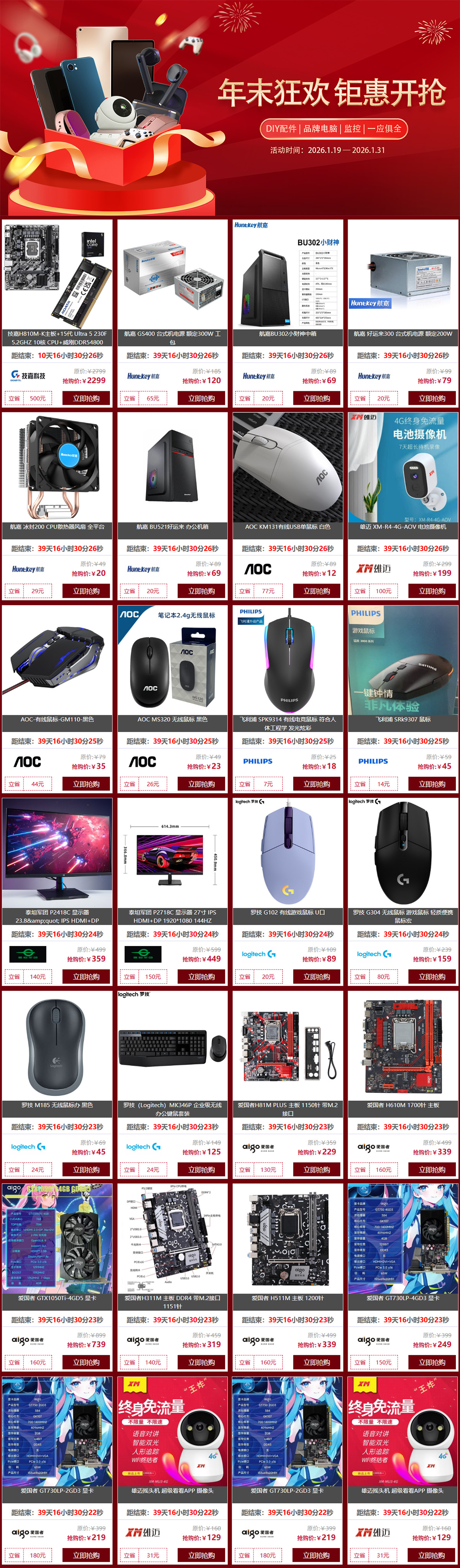Open 航嘉BU302小财神中箱 product title
The height and width of the screenshot is (1568, 460).
(x=287, y=334)
